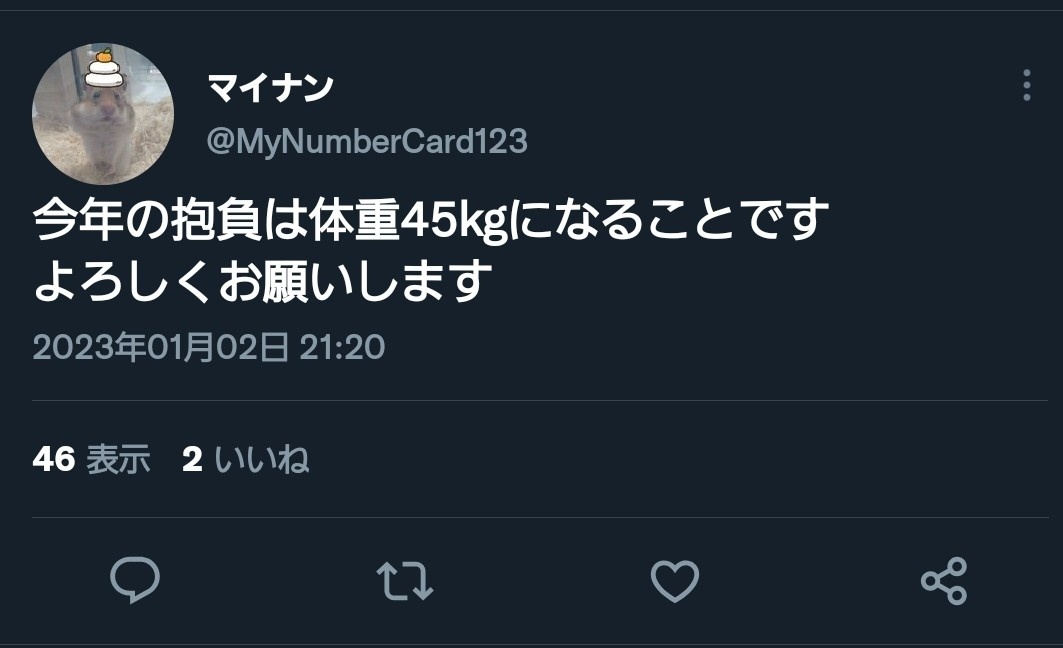Click the kagami mochi decoration on the avatar
Screen dimensions: 1063x648
[x=104, y=68]
